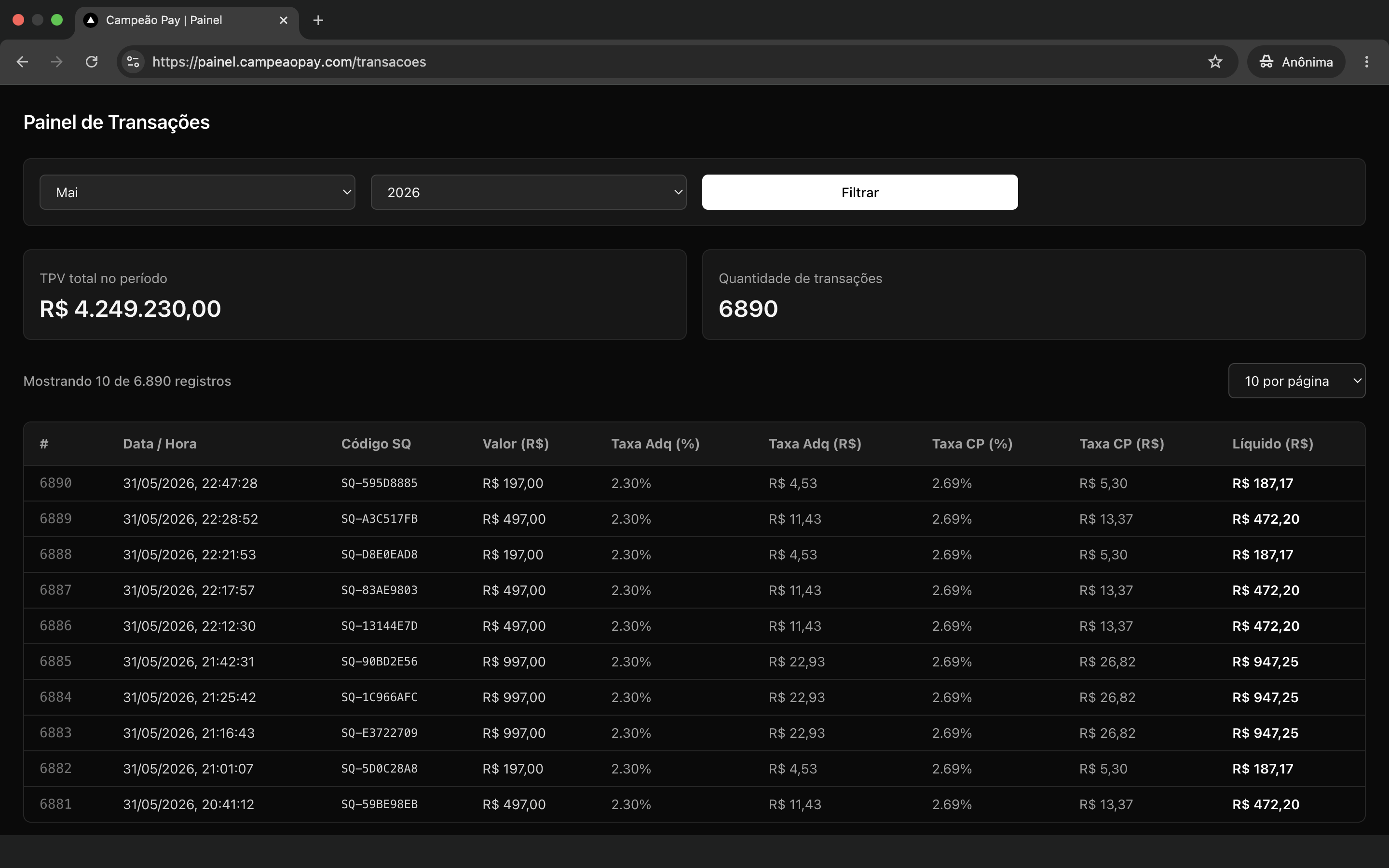Click code SQ-D8E0EAD8
Image resolution: width=1389 pixels, height=868 pixels.
click(x=380, y=555)
